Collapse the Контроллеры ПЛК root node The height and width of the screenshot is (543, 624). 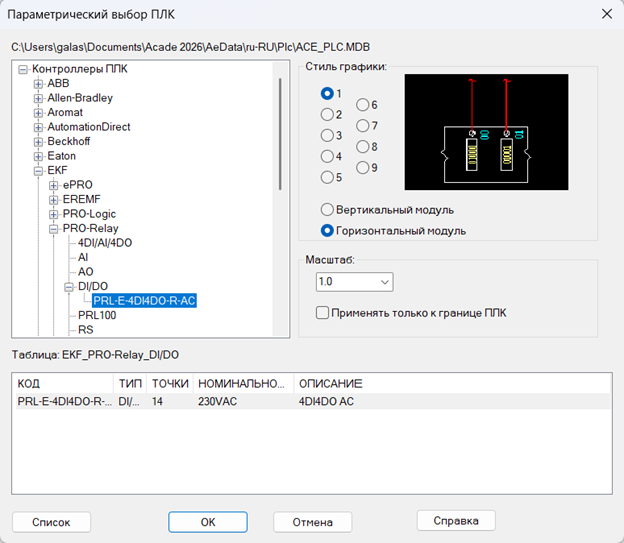(23, 70)
